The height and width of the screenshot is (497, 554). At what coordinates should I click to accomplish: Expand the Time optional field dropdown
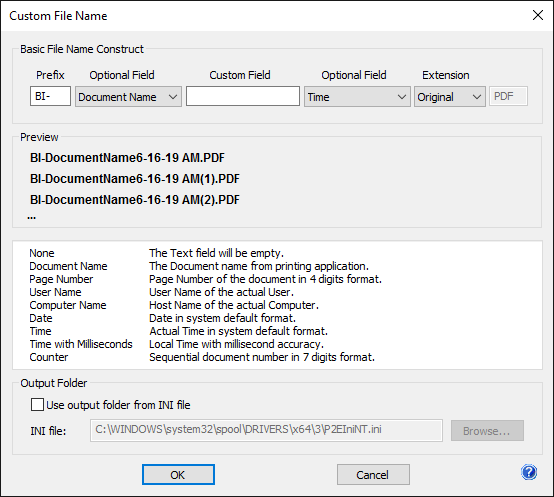(x=357, y=96)
